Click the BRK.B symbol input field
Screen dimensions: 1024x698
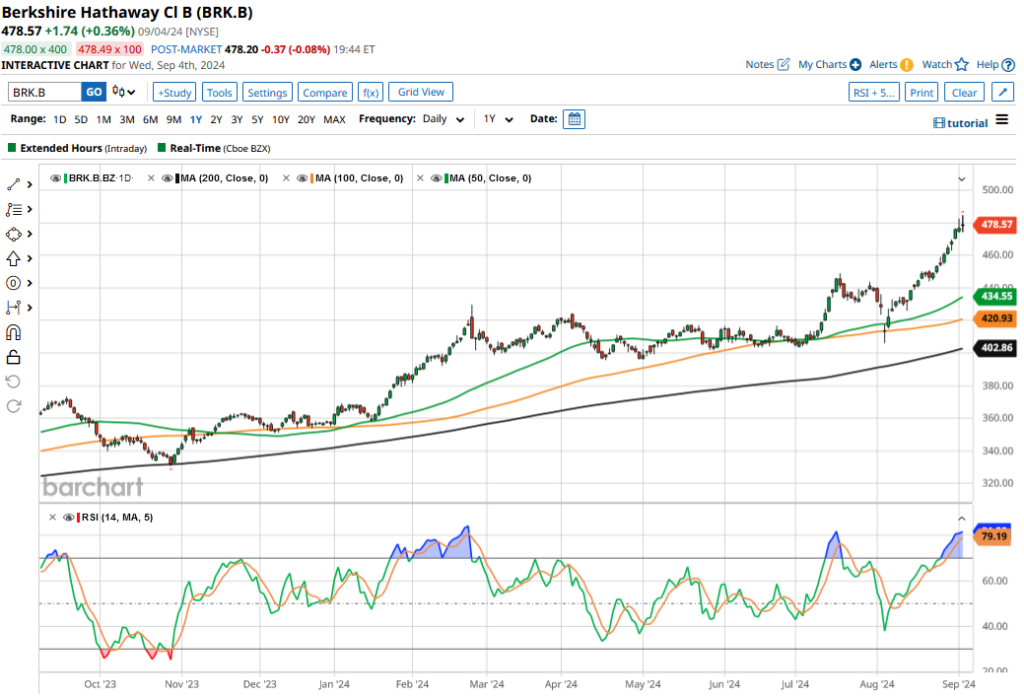pos(44,92)
